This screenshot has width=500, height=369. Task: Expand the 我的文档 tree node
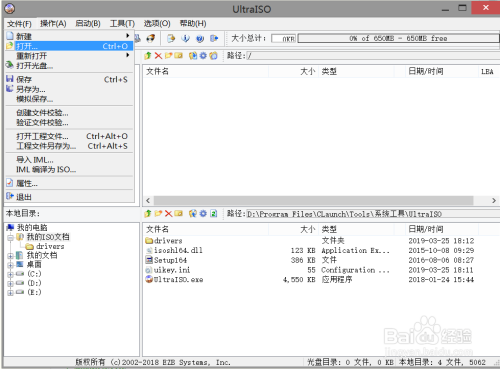10,256
